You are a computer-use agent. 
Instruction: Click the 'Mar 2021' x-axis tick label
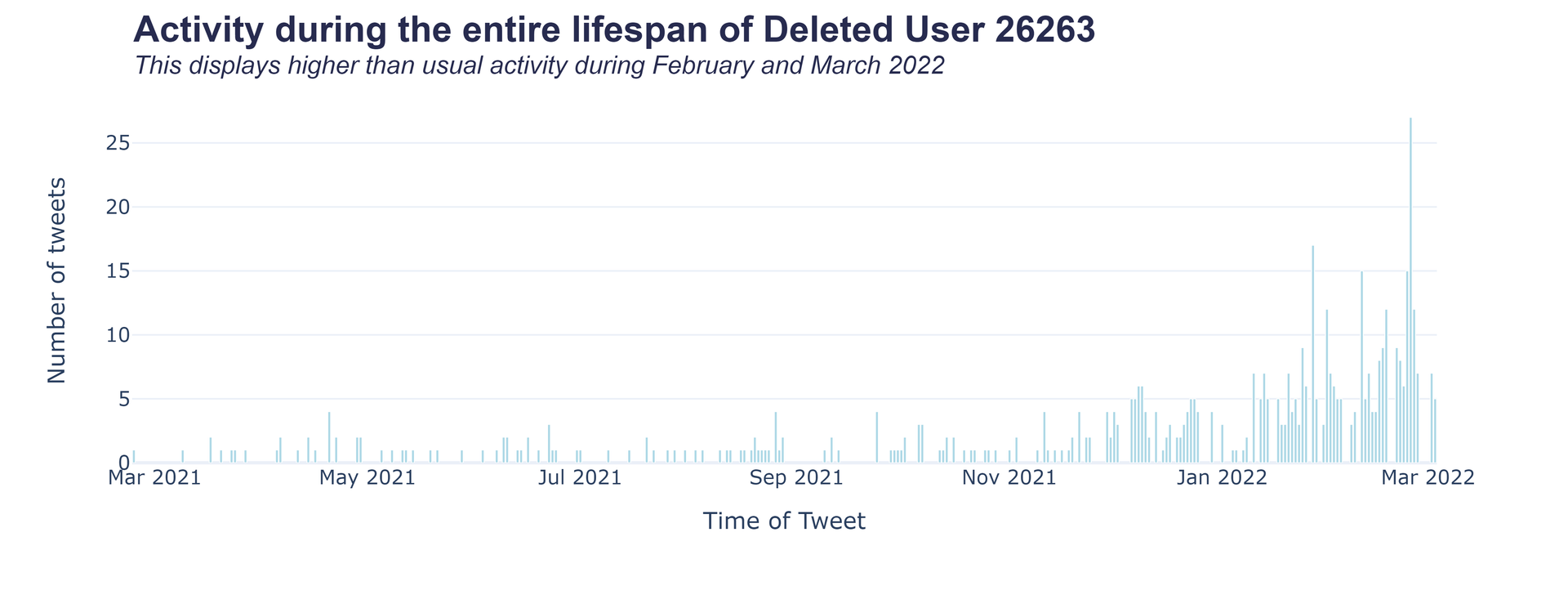pos(154,477)
